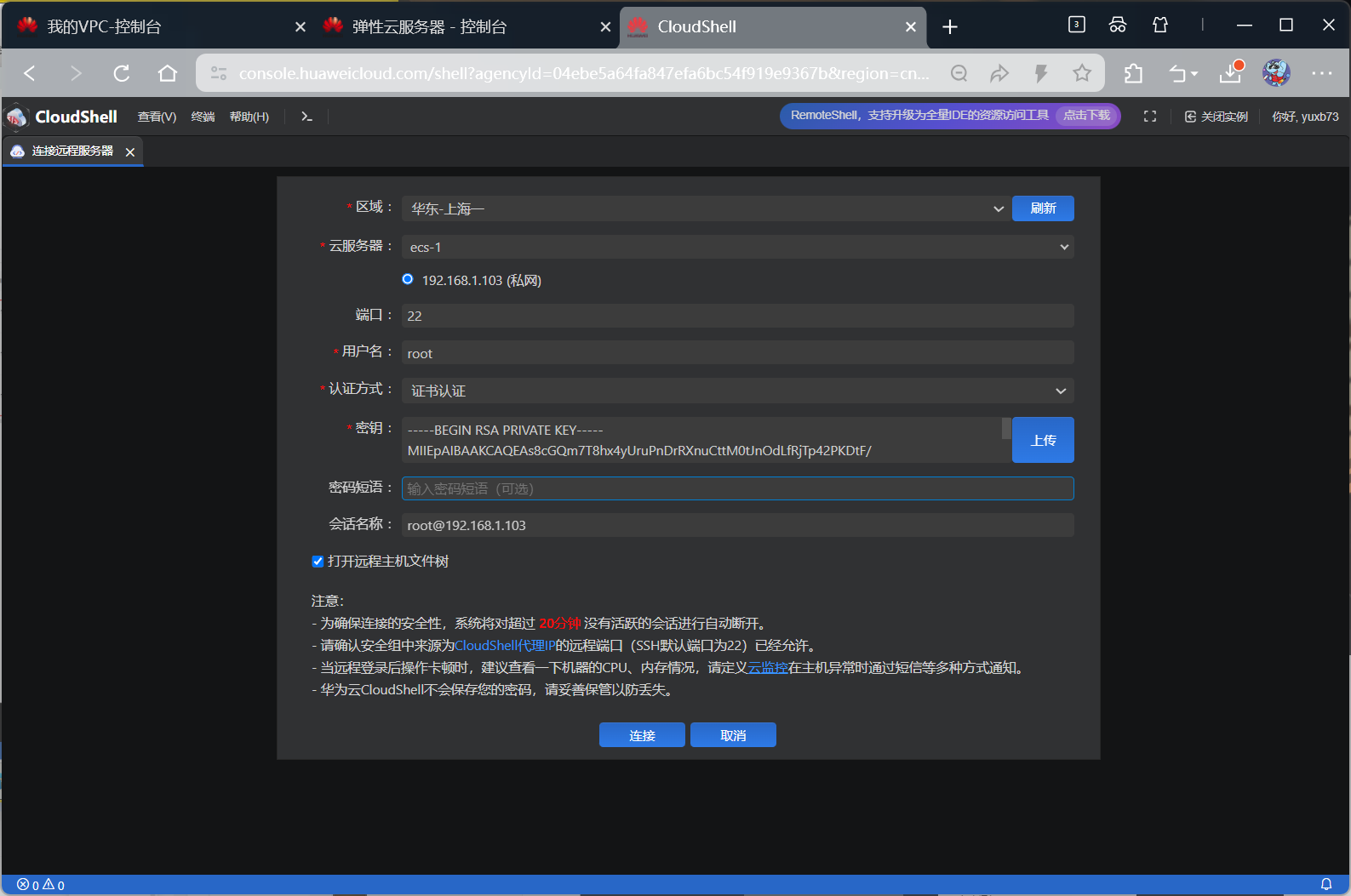Click the 上传 key upload button
Image resolution: width=1351 pixels, height=896 pixels.
click(x=1043, y=440)
